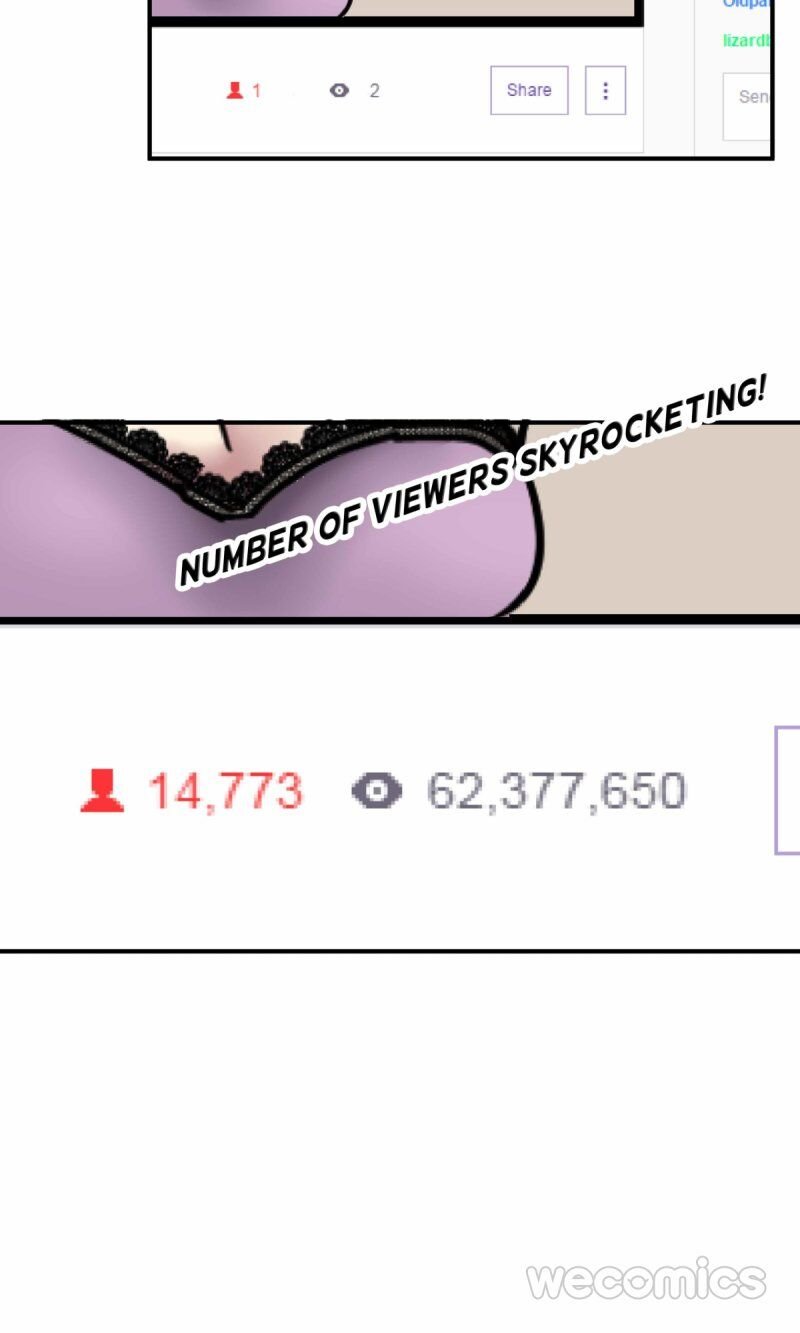Click the wecomics watermark logo
800x1333 pixels.
pos(647,1280)
